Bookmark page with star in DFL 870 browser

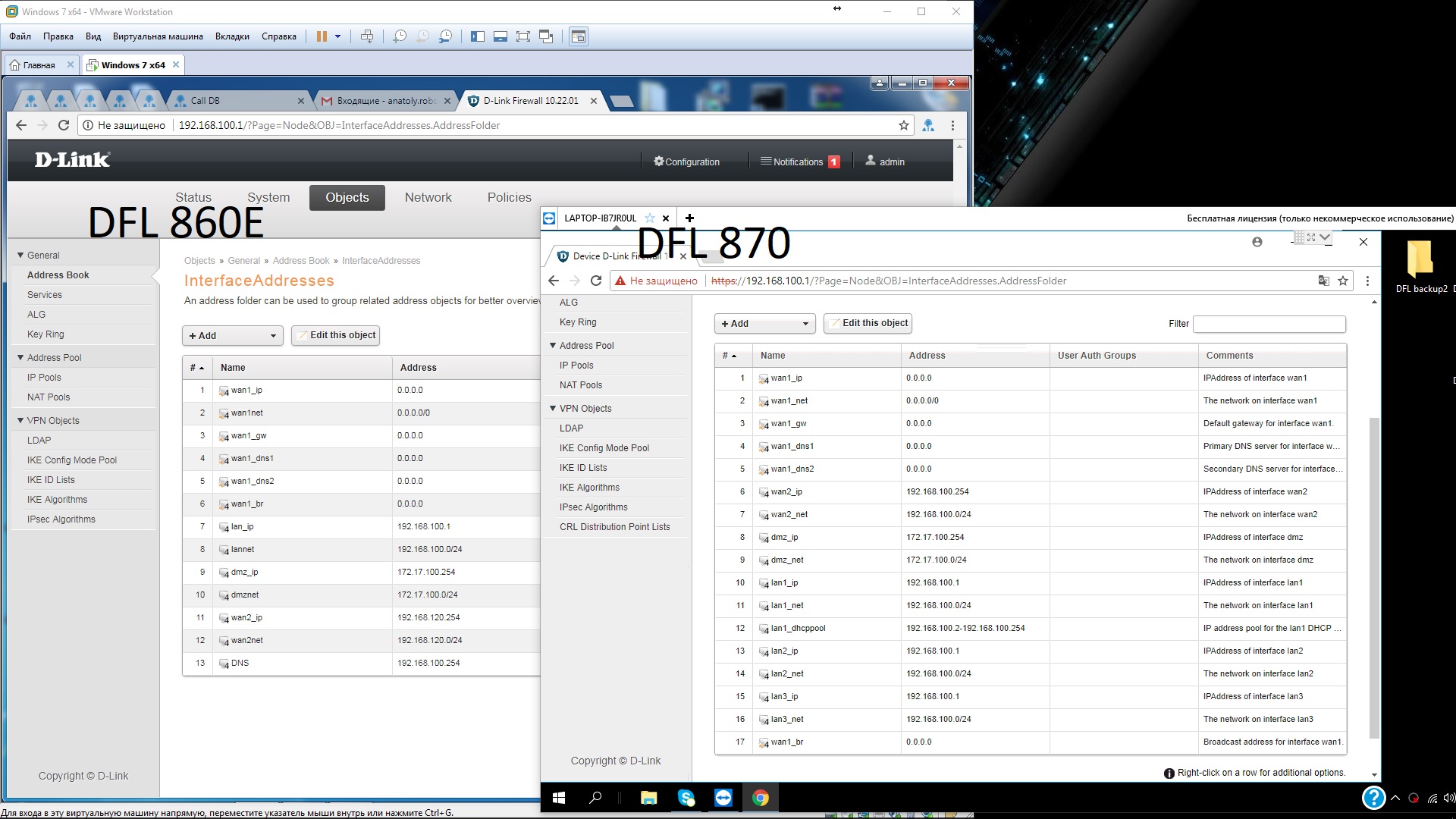pos(1343,281)
